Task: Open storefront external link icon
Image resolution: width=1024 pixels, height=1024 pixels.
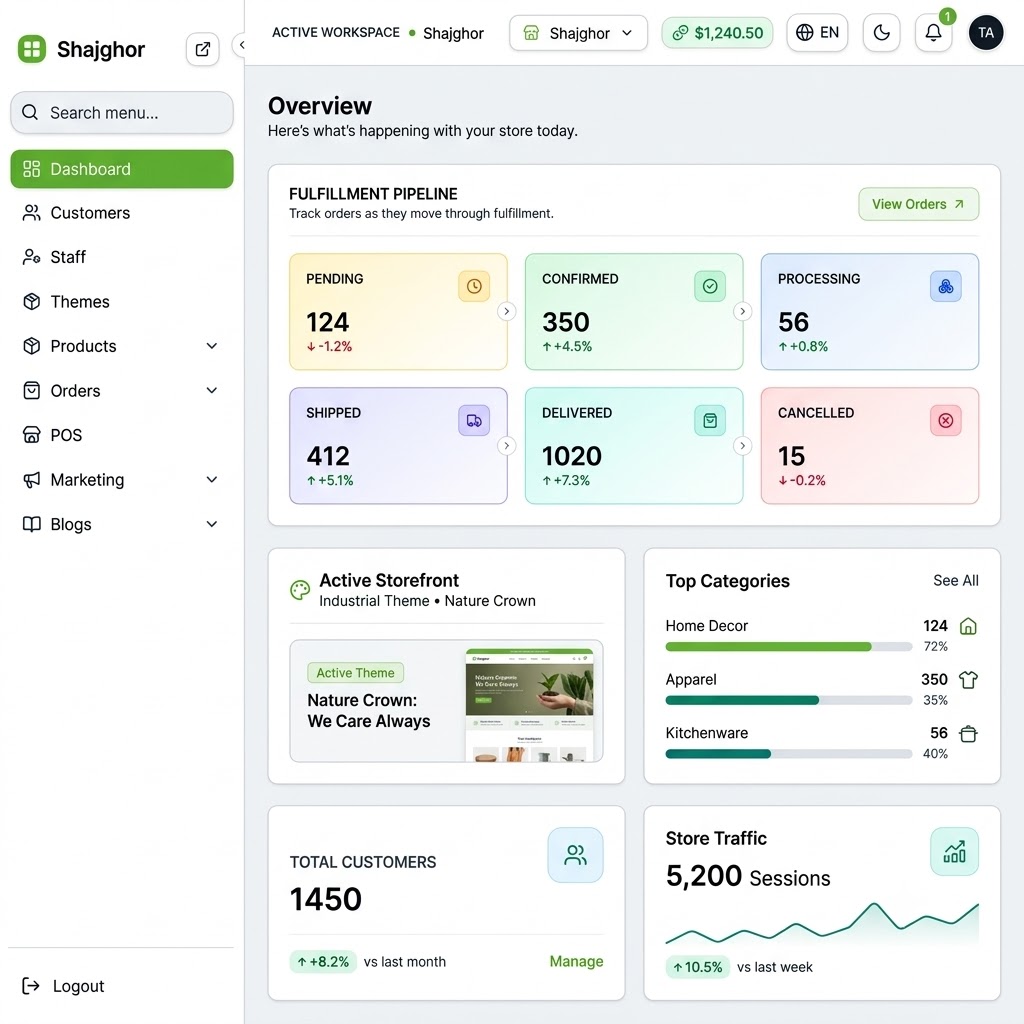Action: tap(202, 49)
